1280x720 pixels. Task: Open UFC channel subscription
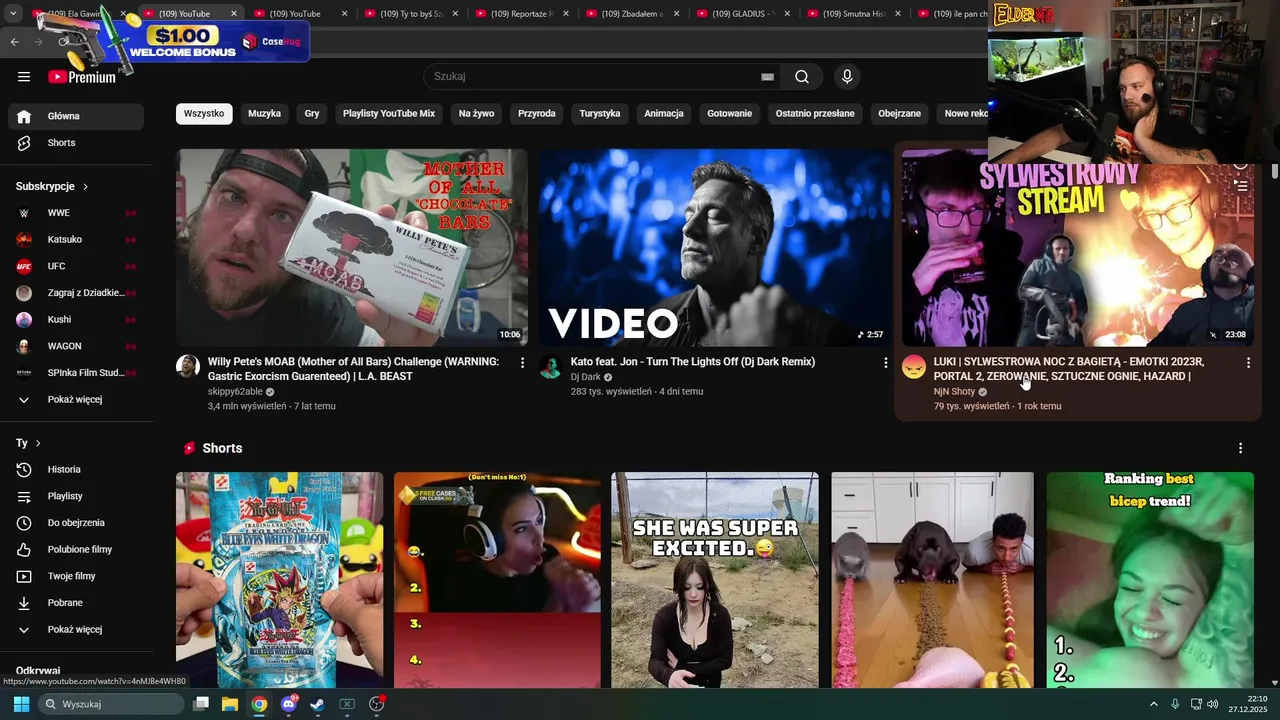[x=76, y=266]
